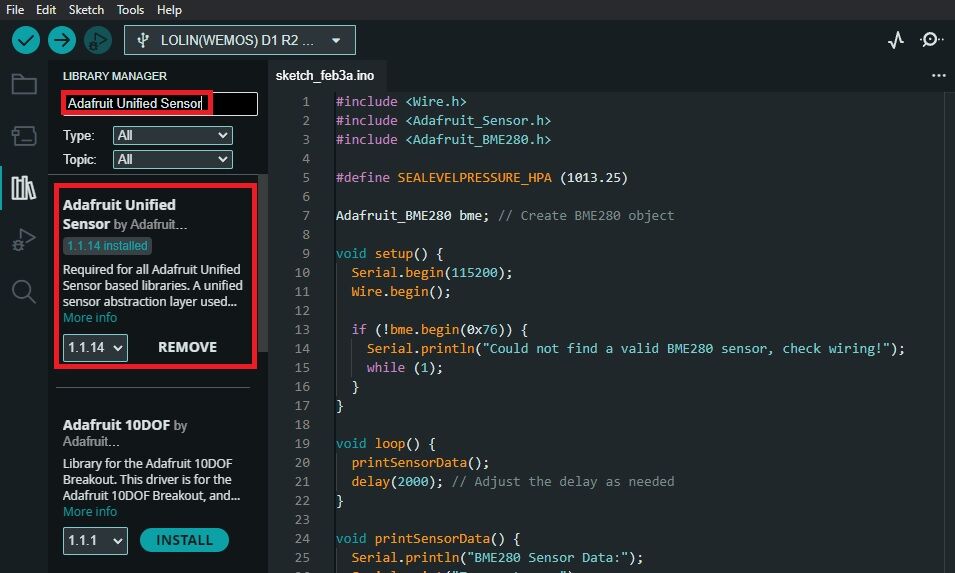Open the Serial Plotter
The height and width of the screenshot is (573, 955).
896,40
